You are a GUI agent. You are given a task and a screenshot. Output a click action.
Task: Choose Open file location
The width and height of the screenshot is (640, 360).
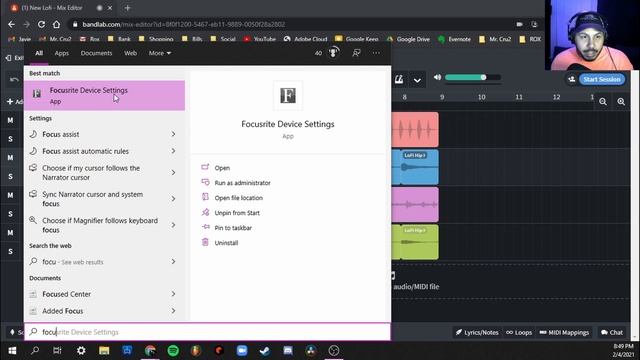(x=239, y=198)
